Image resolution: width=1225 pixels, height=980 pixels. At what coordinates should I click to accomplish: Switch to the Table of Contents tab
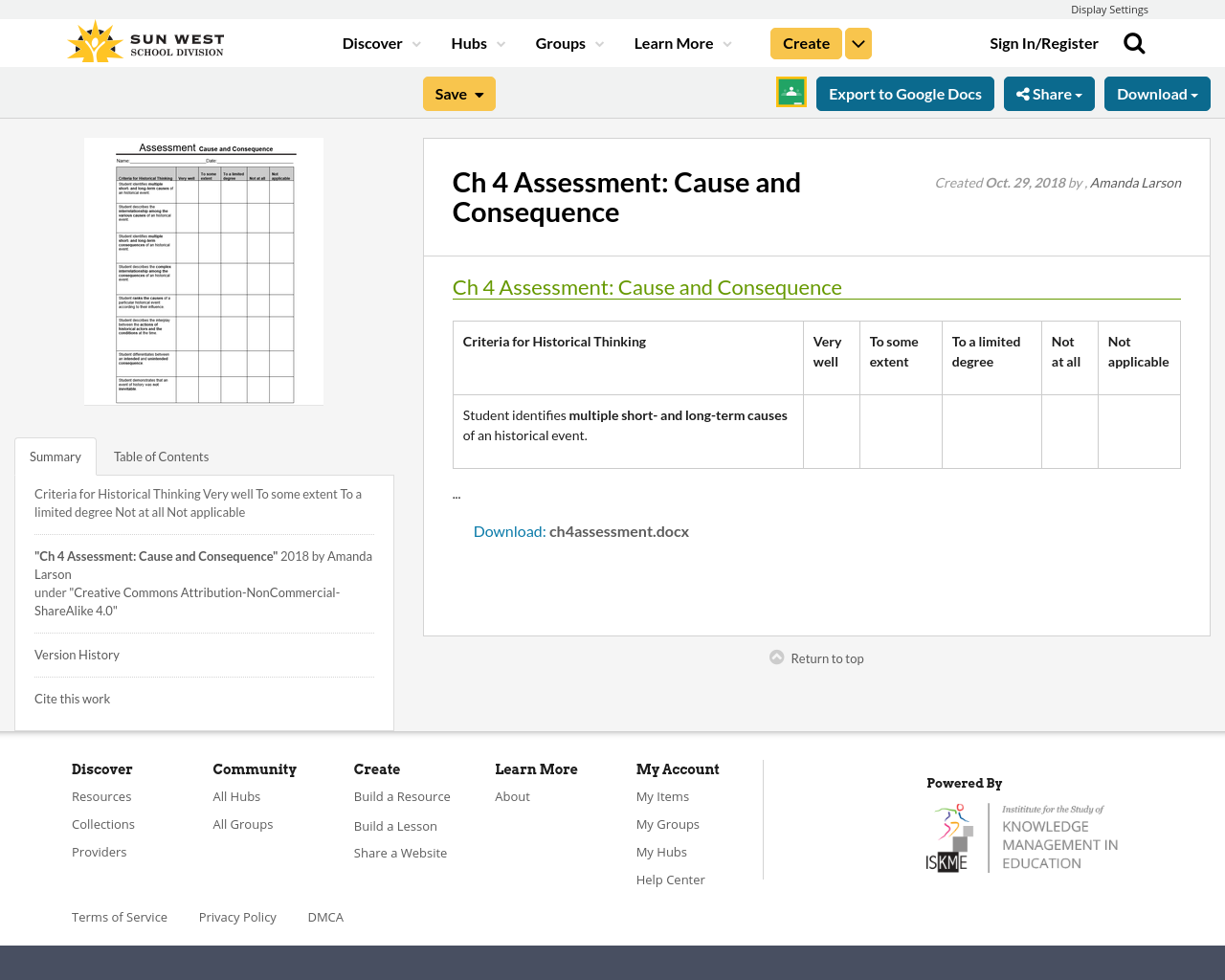coord(160,456)
